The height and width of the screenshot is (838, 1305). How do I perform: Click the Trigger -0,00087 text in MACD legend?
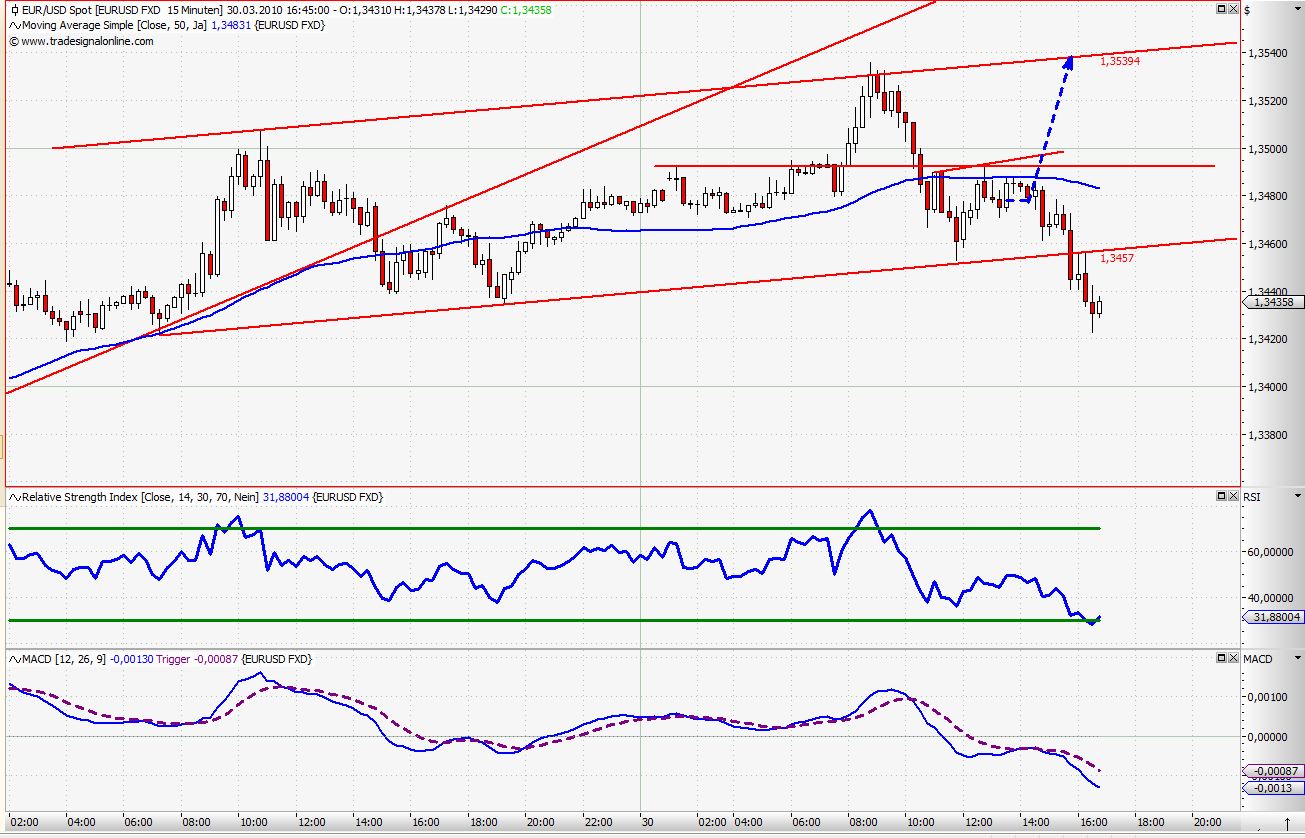pos(198,659)
